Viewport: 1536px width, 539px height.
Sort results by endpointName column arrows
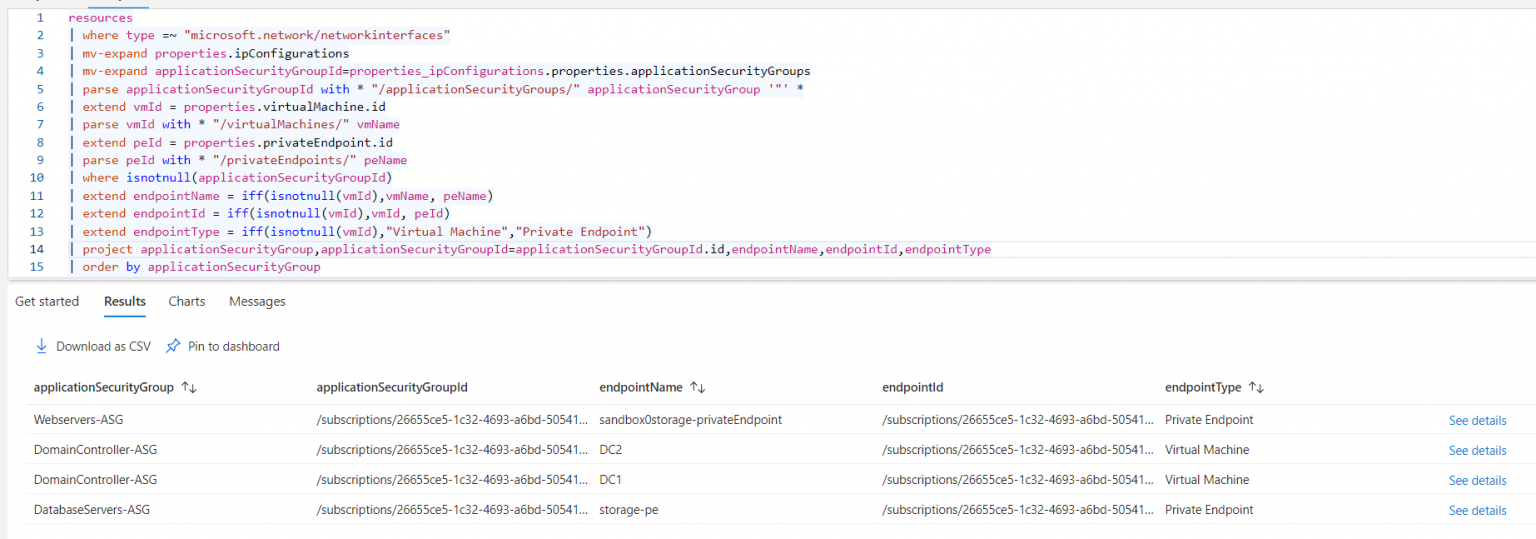coord(698,387)
